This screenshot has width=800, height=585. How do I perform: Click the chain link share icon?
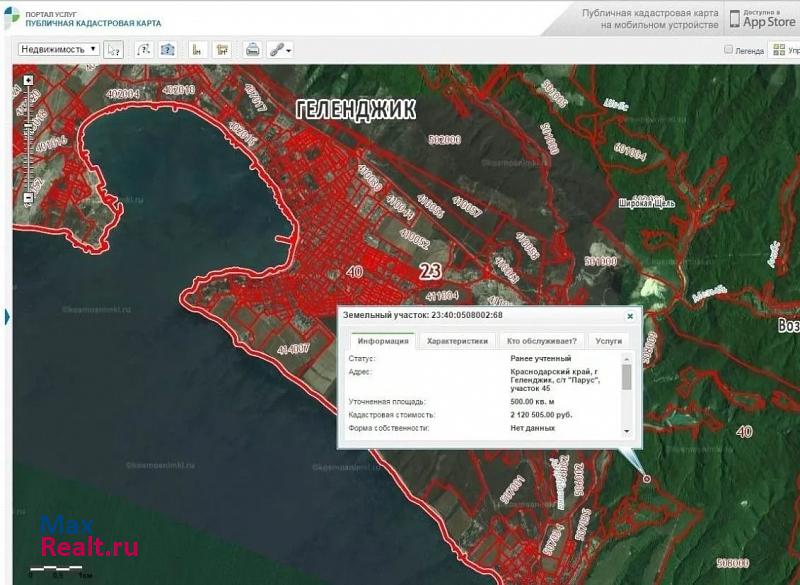click(275, 49)
